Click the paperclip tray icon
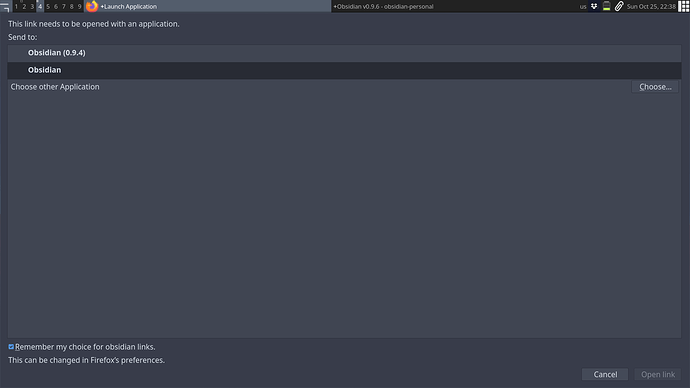 619,6
